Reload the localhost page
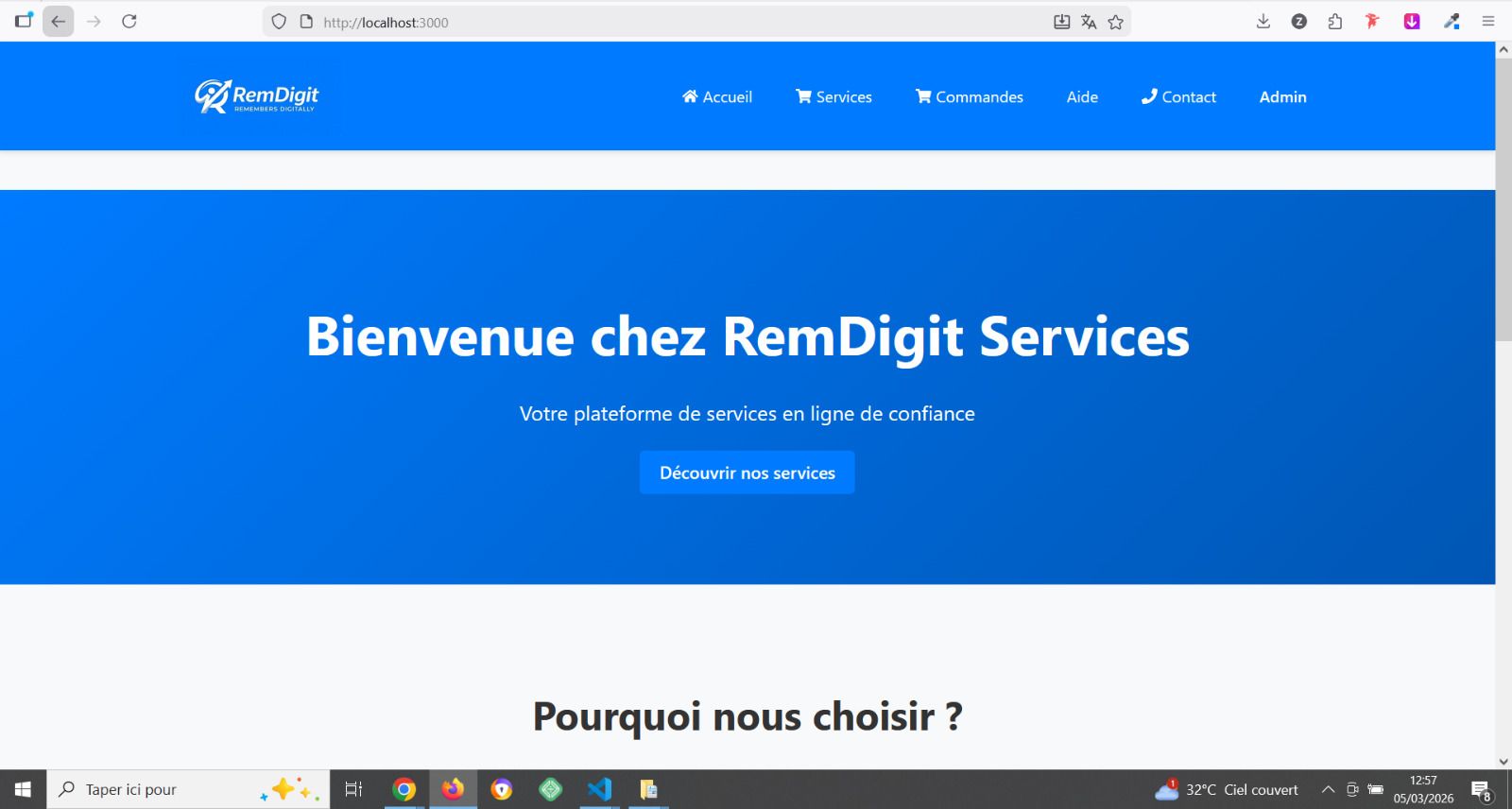Screen dimensions: 1512x809 pyautogui.click(x=129, y=22)
